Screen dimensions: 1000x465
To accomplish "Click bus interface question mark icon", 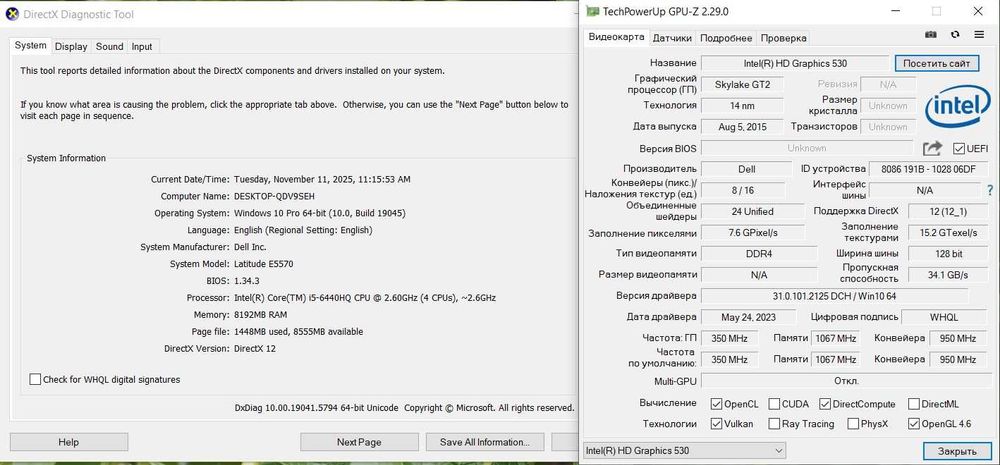I will 990,190.
